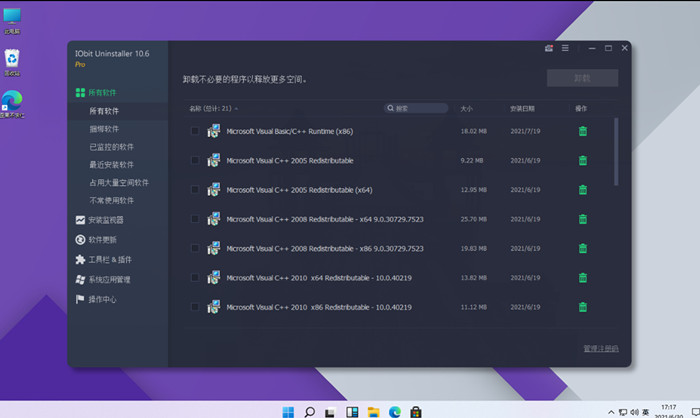Viewport: 700px width, 418px height.
Task: Check box for Visual C++ 2008 x64 9.0.30729.7523
Action: tap(195, 219)
